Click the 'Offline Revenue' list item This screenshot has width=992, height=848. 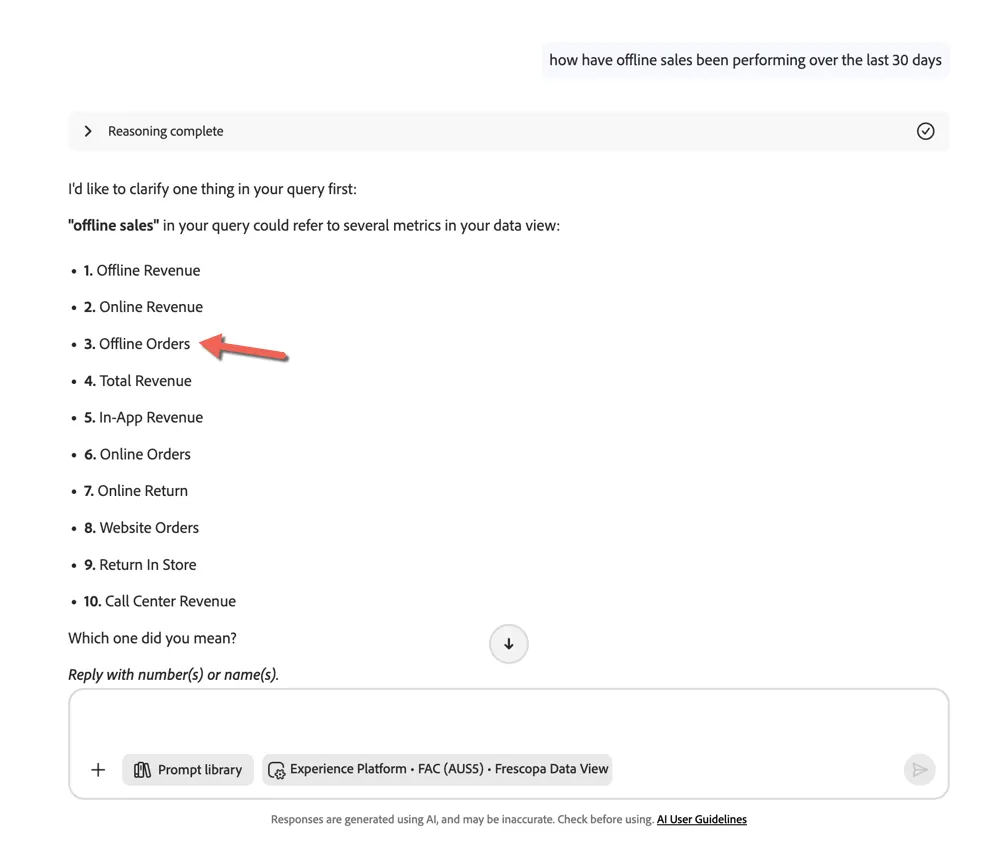[142, 270]
